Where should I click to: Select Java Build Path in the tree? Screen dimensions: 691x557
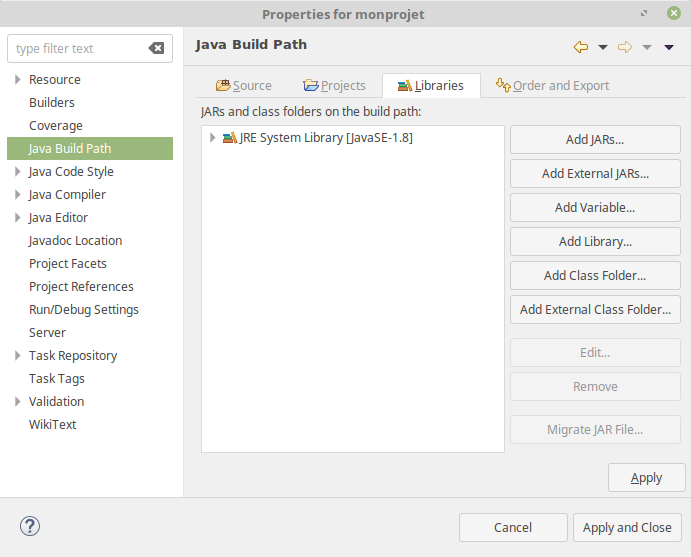coord(90,149)
